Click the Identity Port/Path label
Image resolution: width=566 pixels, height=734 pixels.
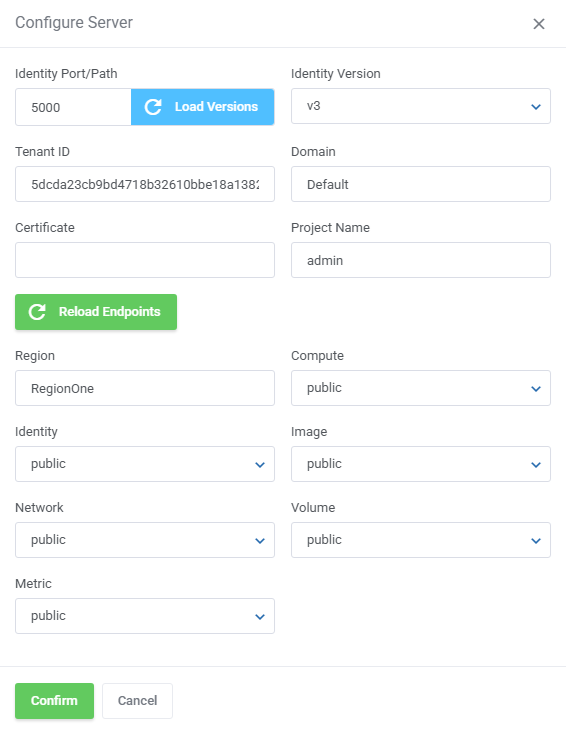coord(66,73)
